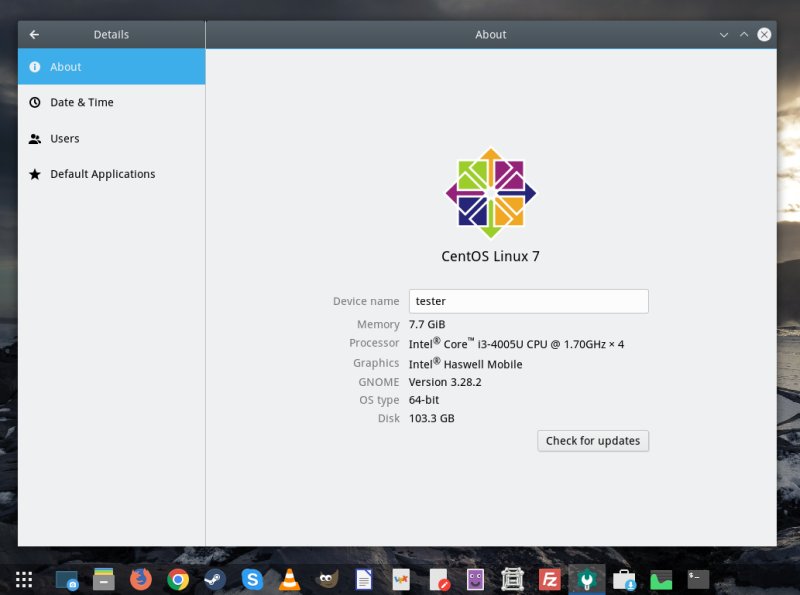Launch the screenshot tool from the dock

click(x=67, y=580)
